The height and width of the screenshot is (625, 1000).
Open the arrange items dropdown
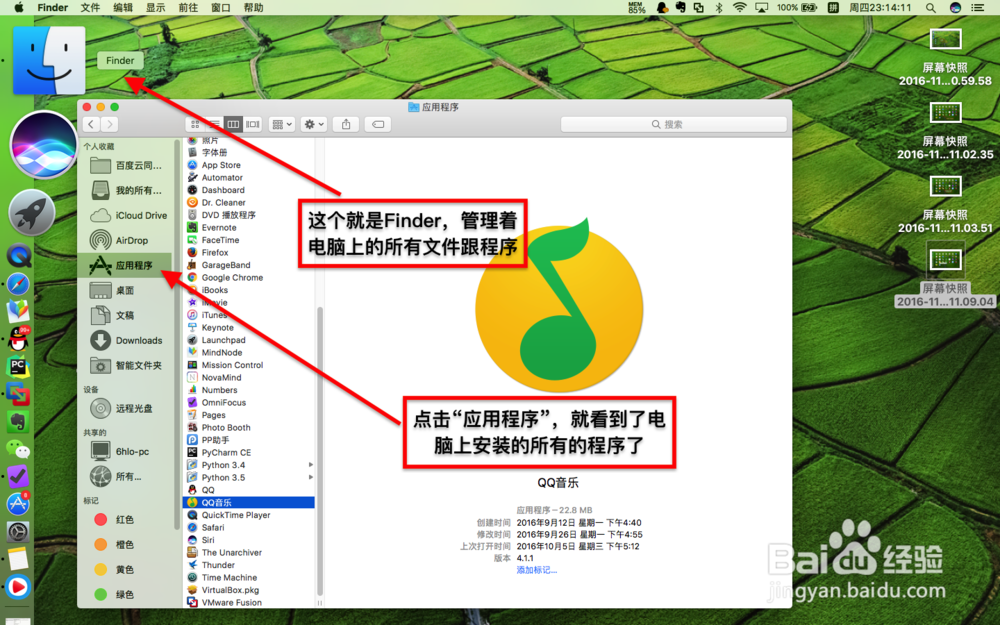280,124
